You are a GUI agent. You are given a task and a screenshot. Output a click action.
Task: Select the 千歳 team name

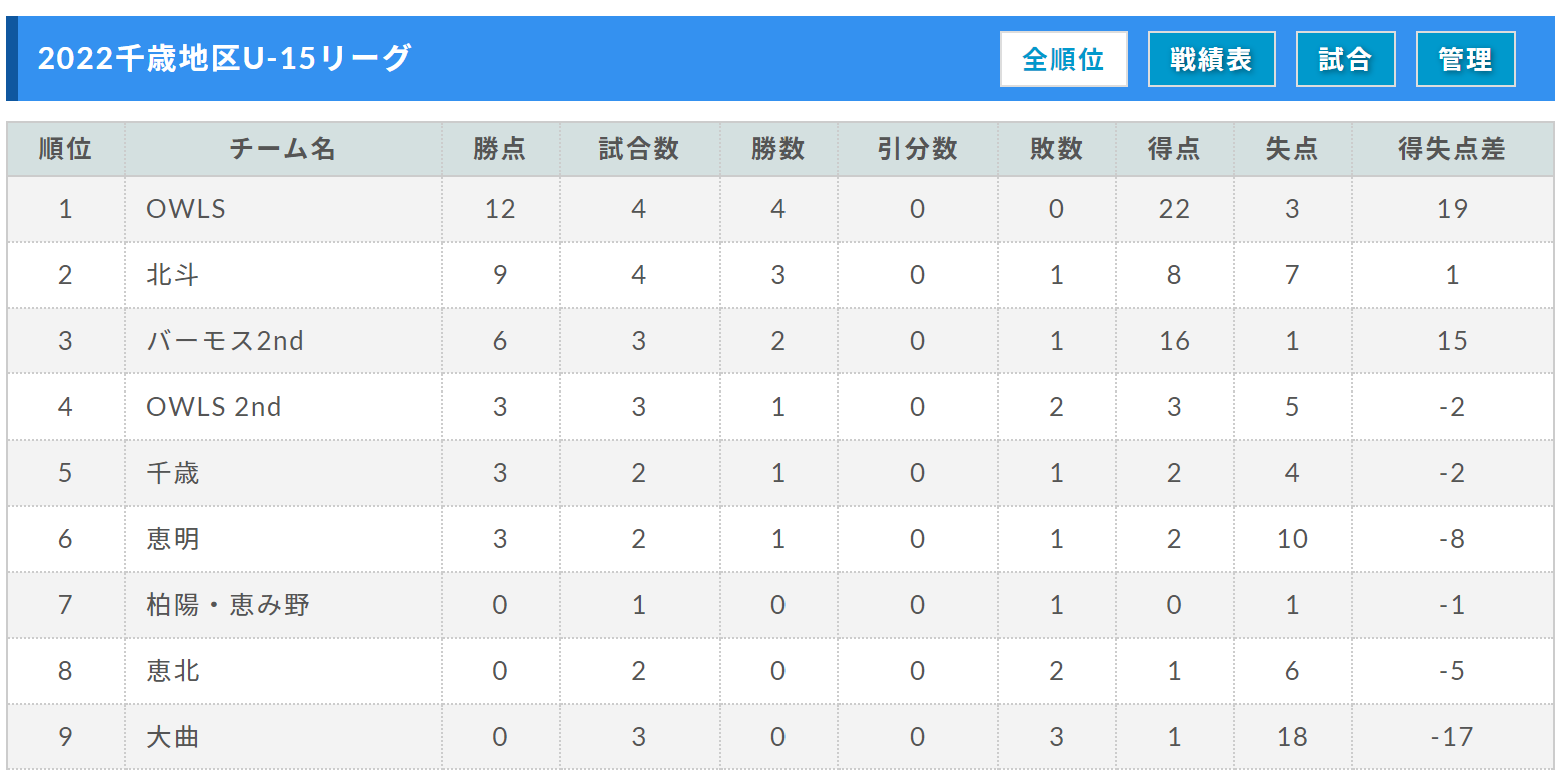pyautogui.click(x=173, y=472)
